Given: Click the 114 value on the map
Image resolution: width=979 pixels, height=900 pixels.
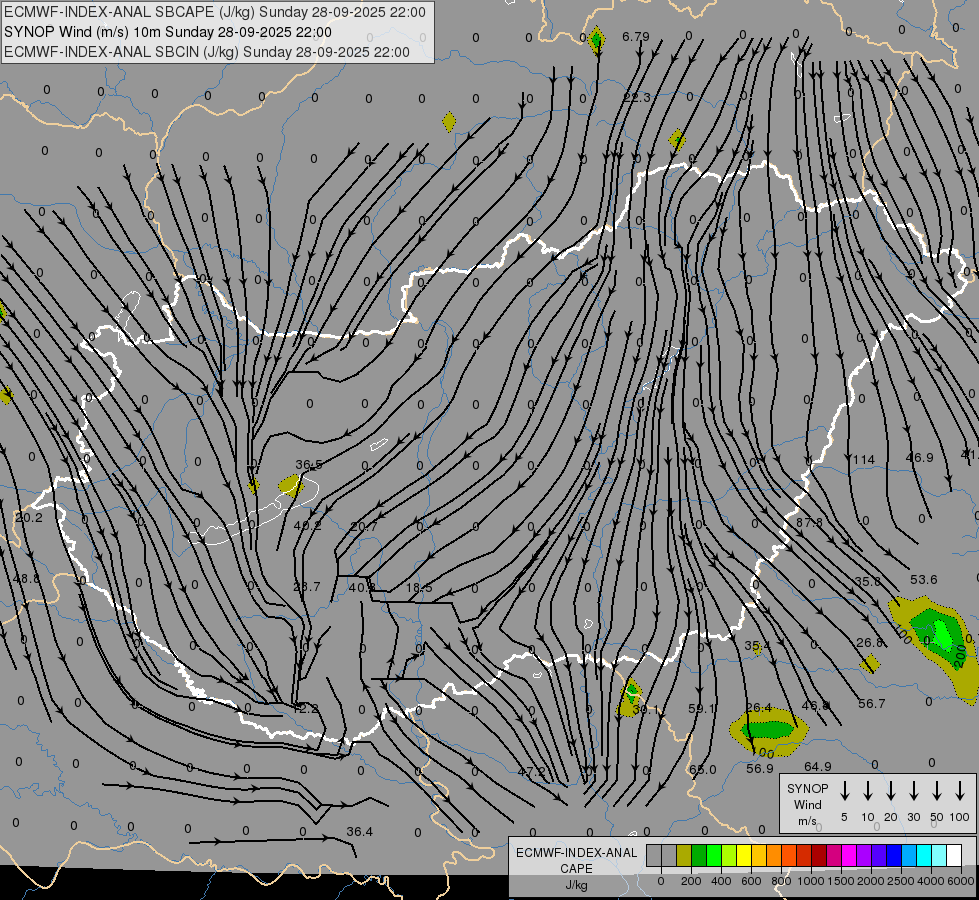Looking at the screenshot, I should tap(864, 460).
